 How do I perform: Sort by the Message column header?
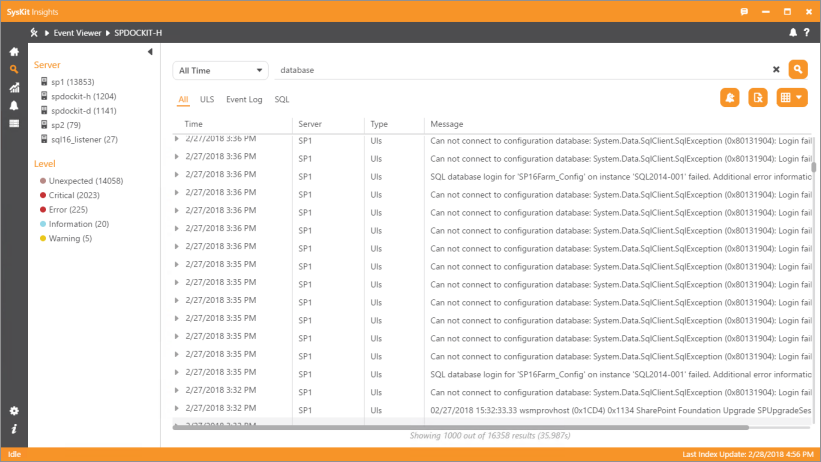click(447, 124)
